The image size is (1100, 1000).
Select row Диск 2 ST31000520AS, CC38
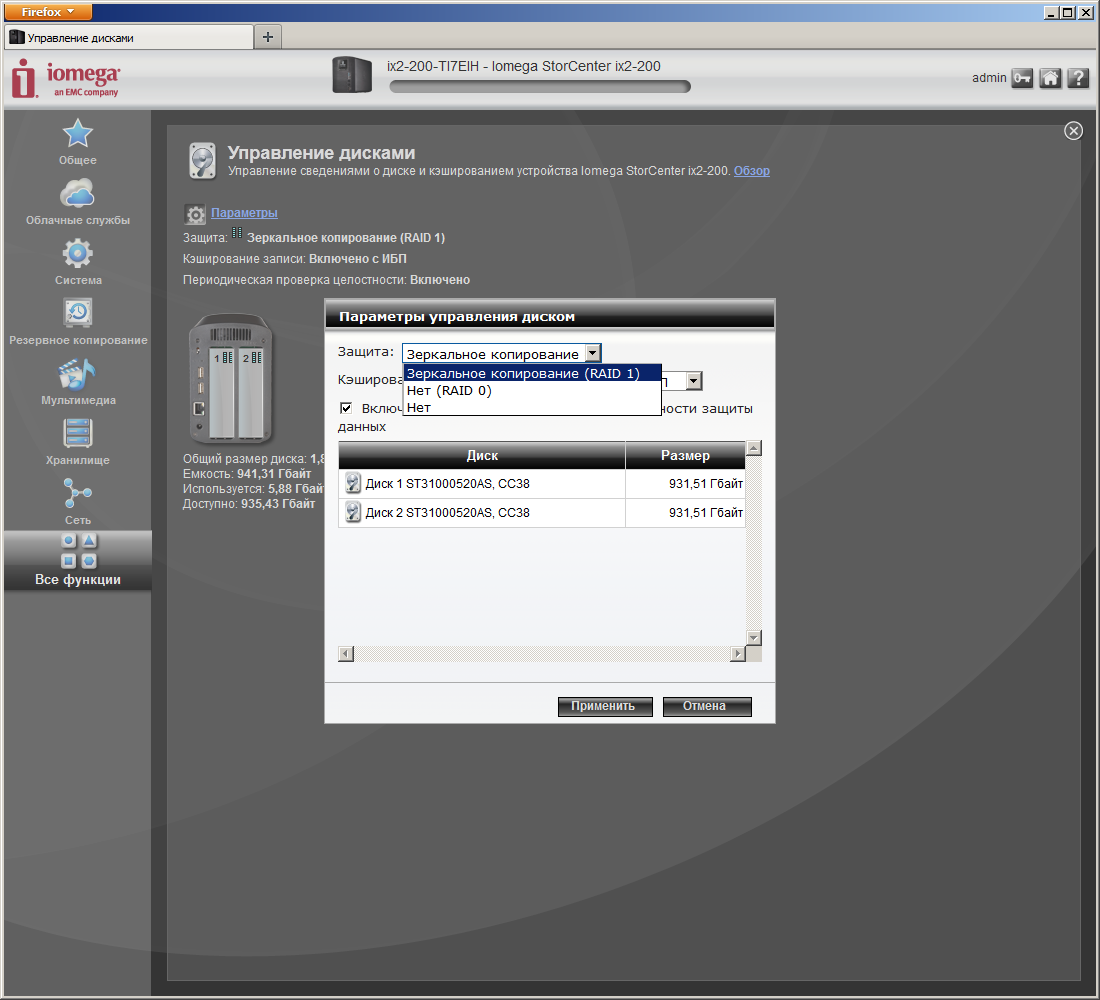(542, 513)
